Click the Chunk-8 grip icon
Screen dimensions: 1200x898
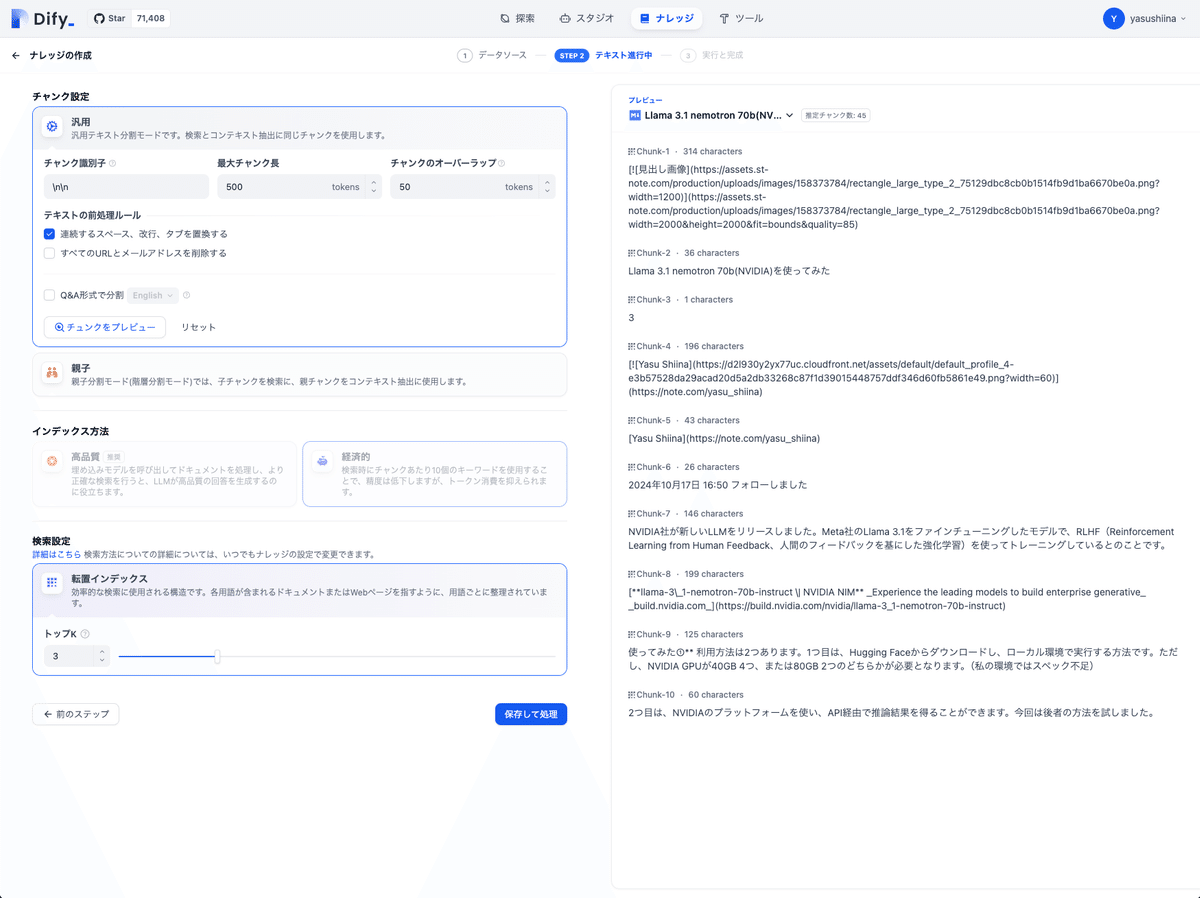tap(632, 574)
